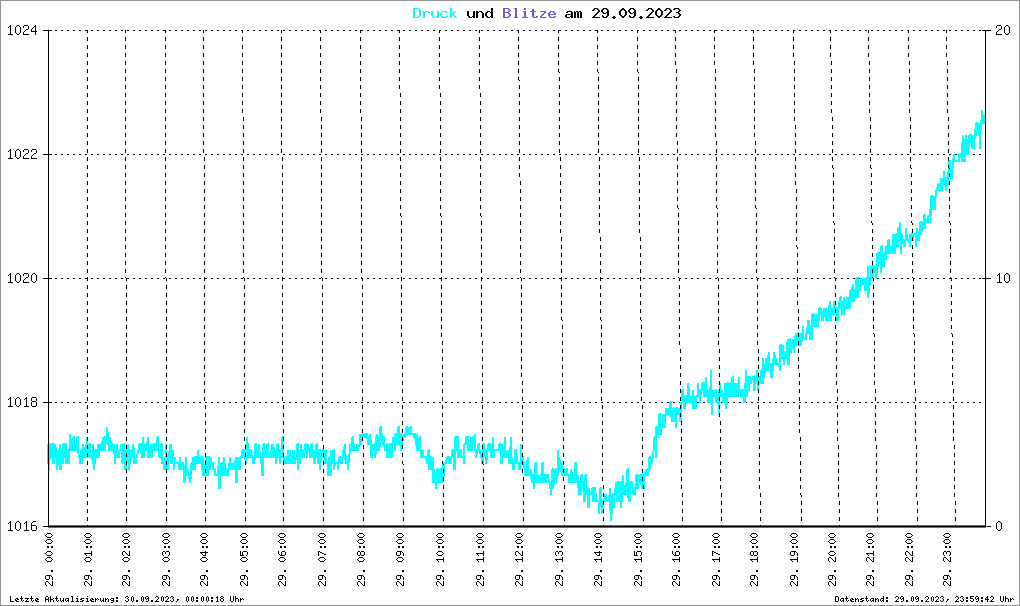Click the time label '29. 11:00'

click(480, 560)
